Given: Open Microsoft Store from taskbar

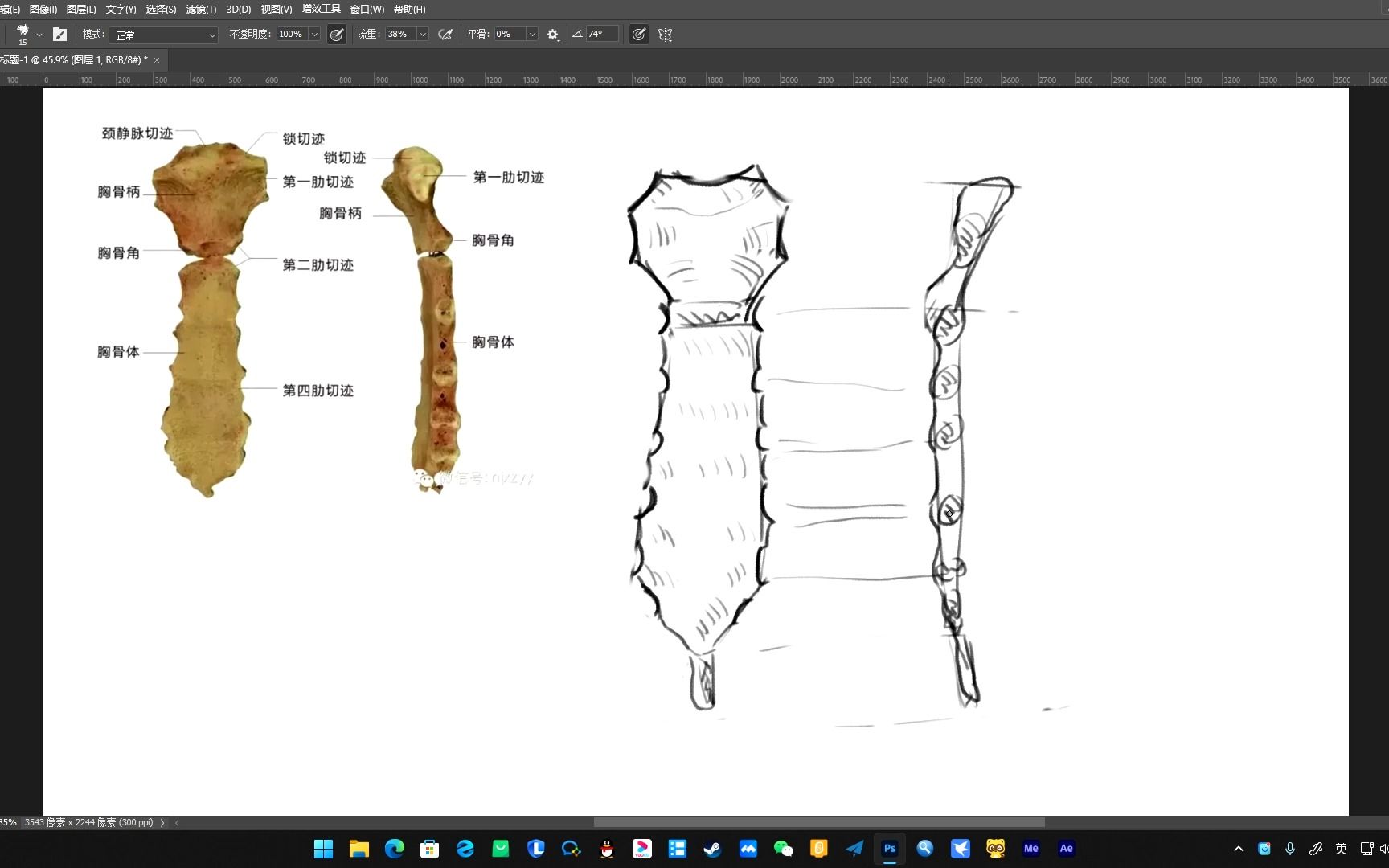Looking at the screenshot, I should pyautogui.click(x=430, y=849).
